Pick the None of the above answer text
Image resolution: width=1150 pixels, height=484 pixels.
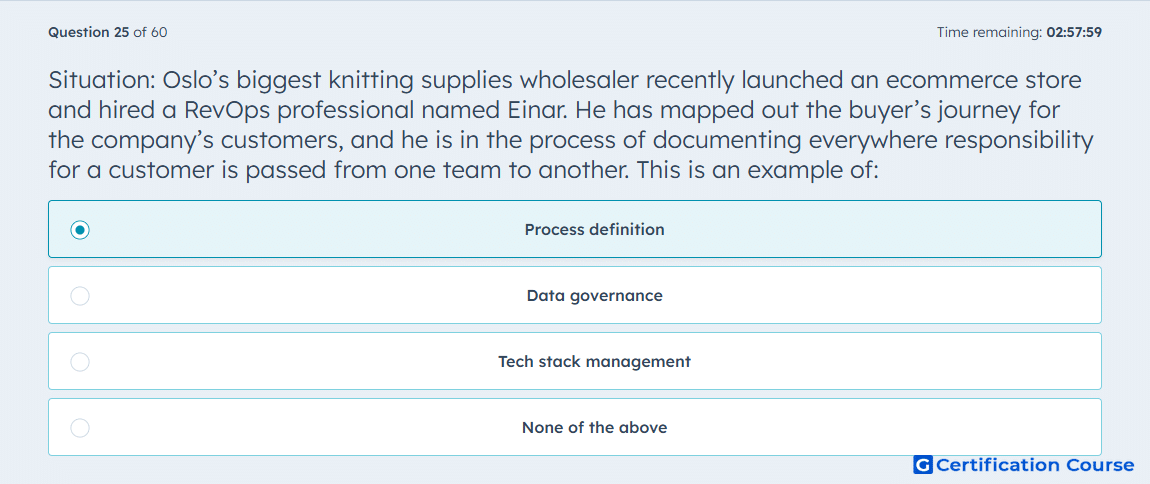pos(595,428)
